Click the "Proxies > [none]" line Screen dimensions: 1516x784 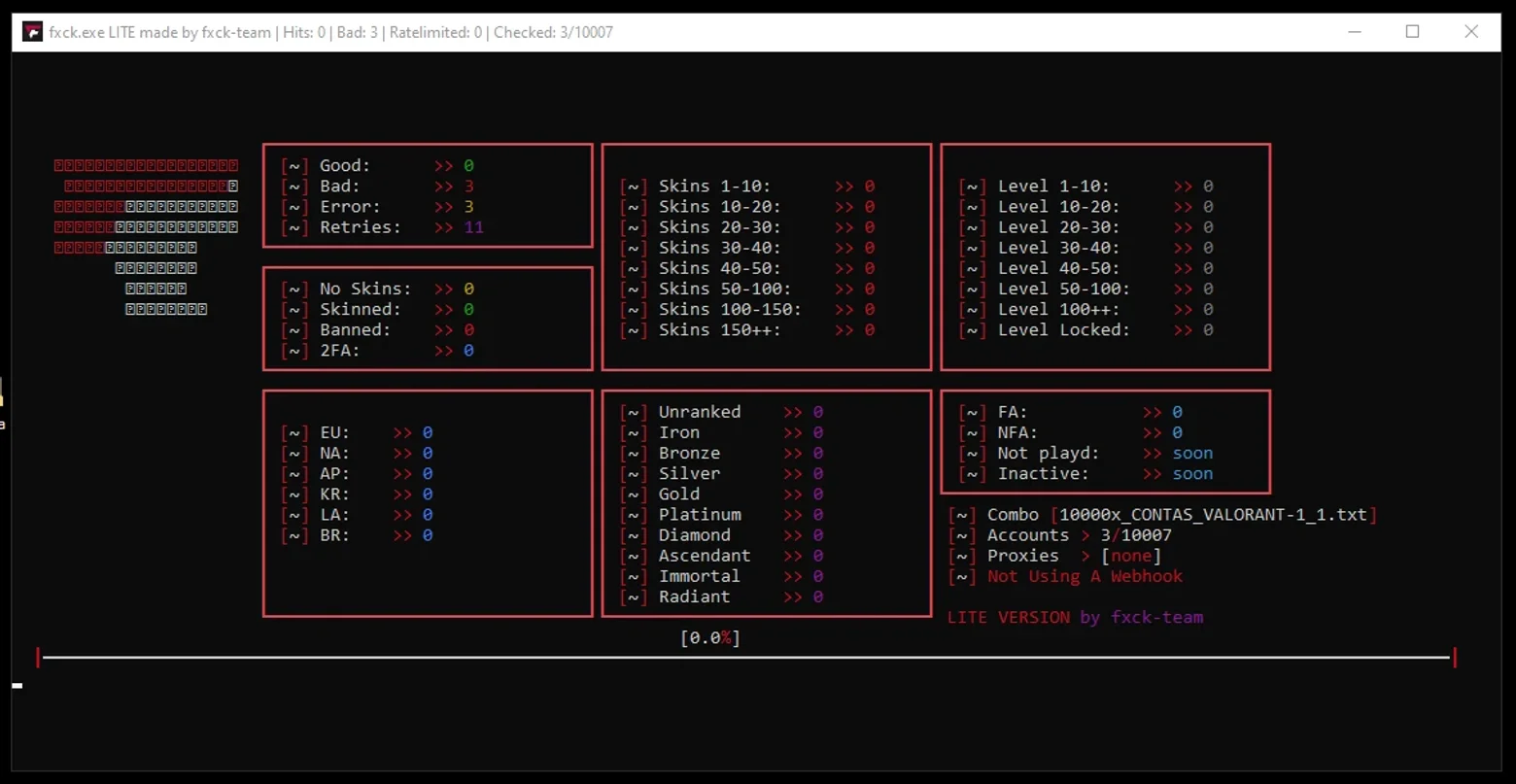pos(1055,556)
